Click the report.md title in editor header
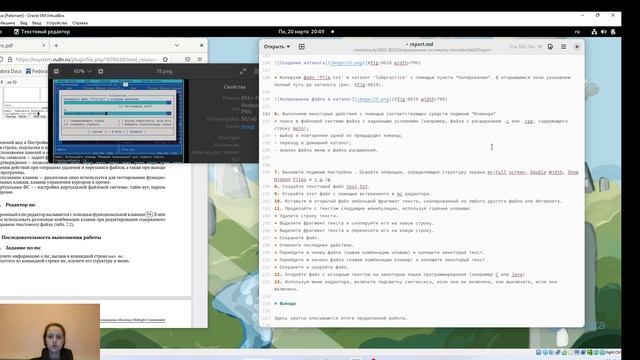Screen dimensions: 640x360 [x=420, y=44]
